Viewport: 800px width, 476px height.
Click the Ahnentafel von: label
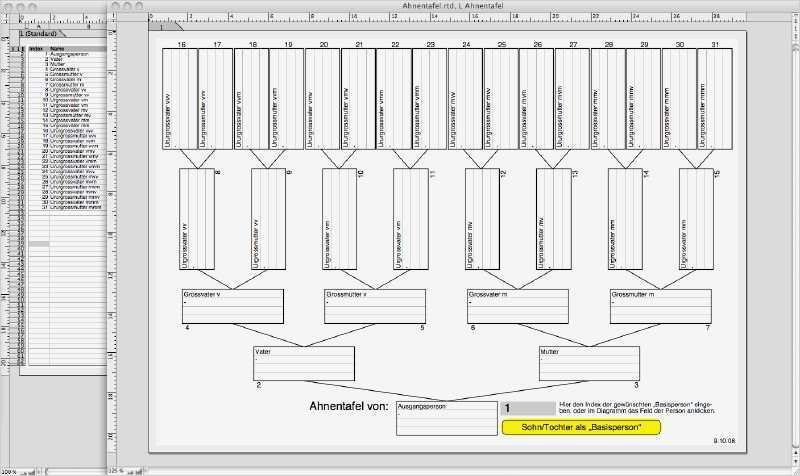(x=349, y=407)
